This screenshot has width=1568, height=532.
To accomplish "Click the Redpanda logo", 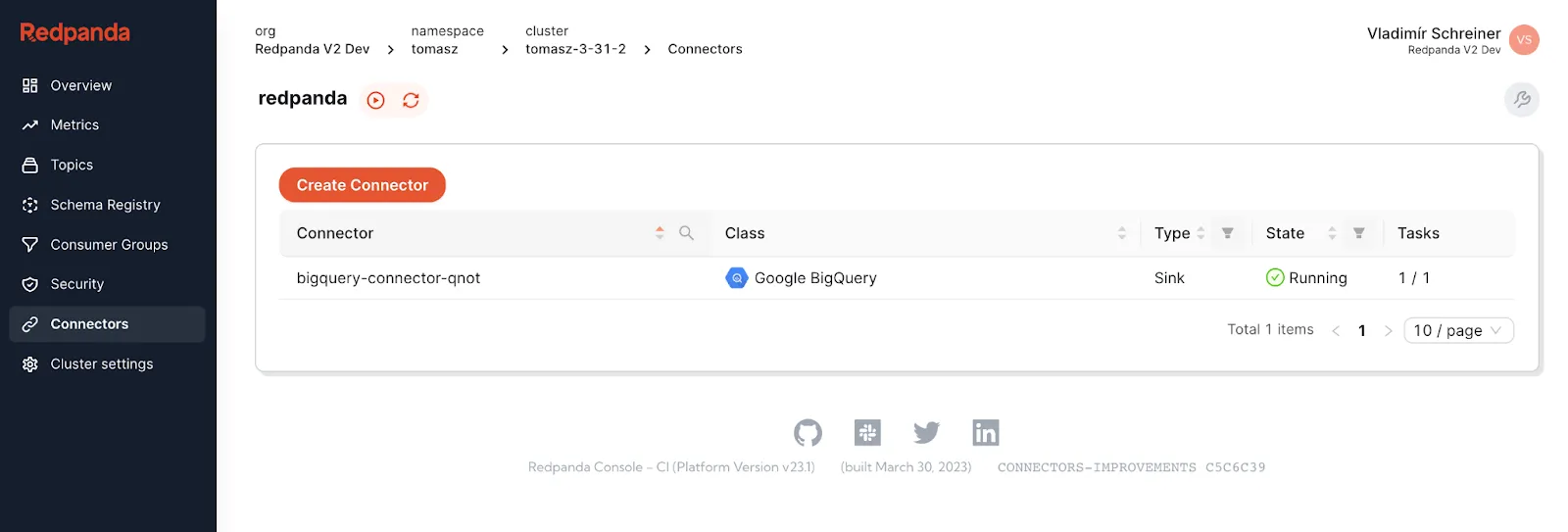I will (x=75, y=32).
